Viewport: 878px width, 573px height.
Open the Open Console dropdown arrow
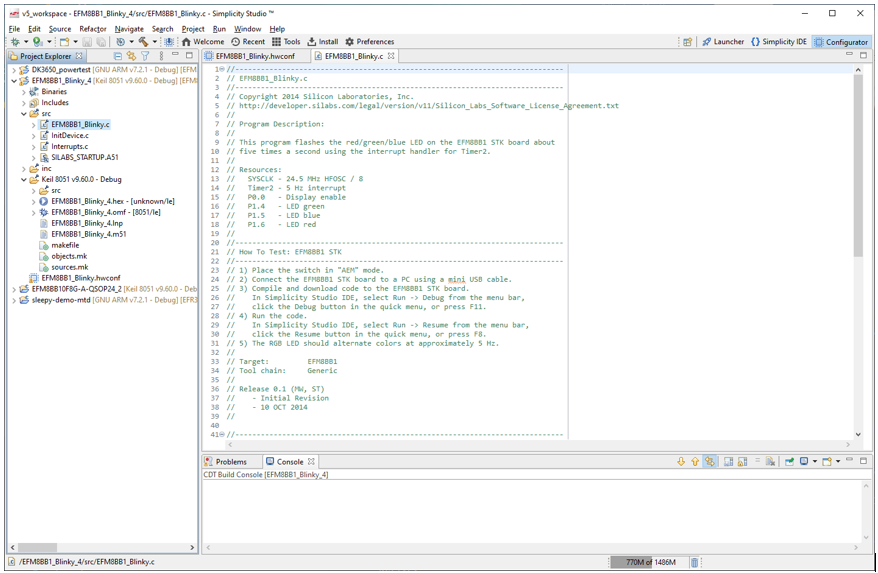point(838,462)
